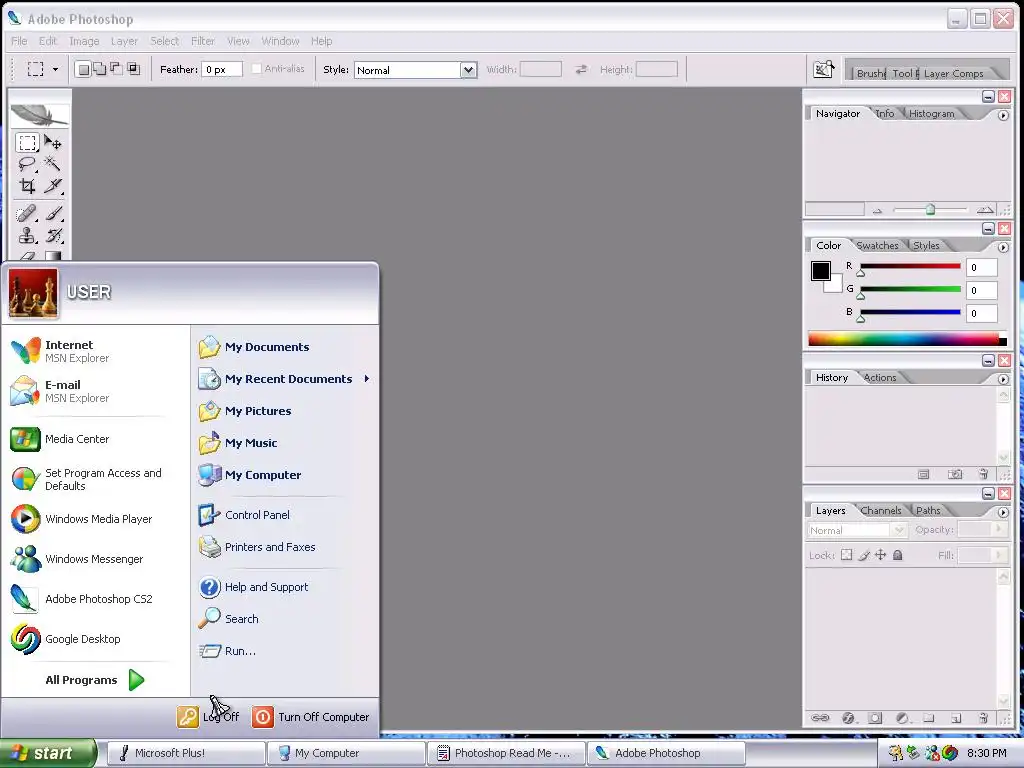This screenshot has width=1024, height=768.
Task: Select the Magic Wand tool
Action: pyautogui.click(x=54, y=164)
